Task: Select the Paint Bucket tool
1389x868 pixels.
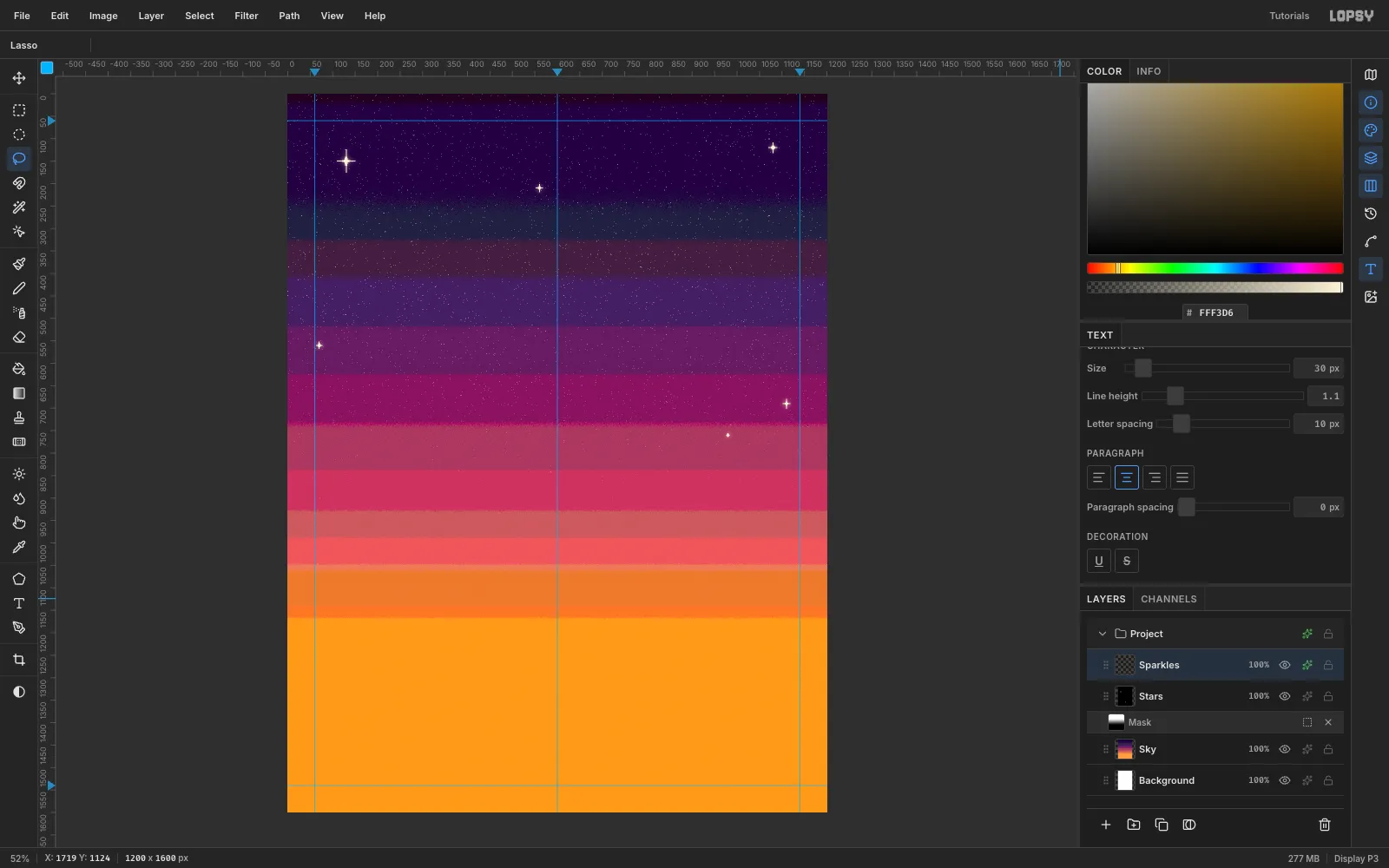Action: tap(19, 369)
